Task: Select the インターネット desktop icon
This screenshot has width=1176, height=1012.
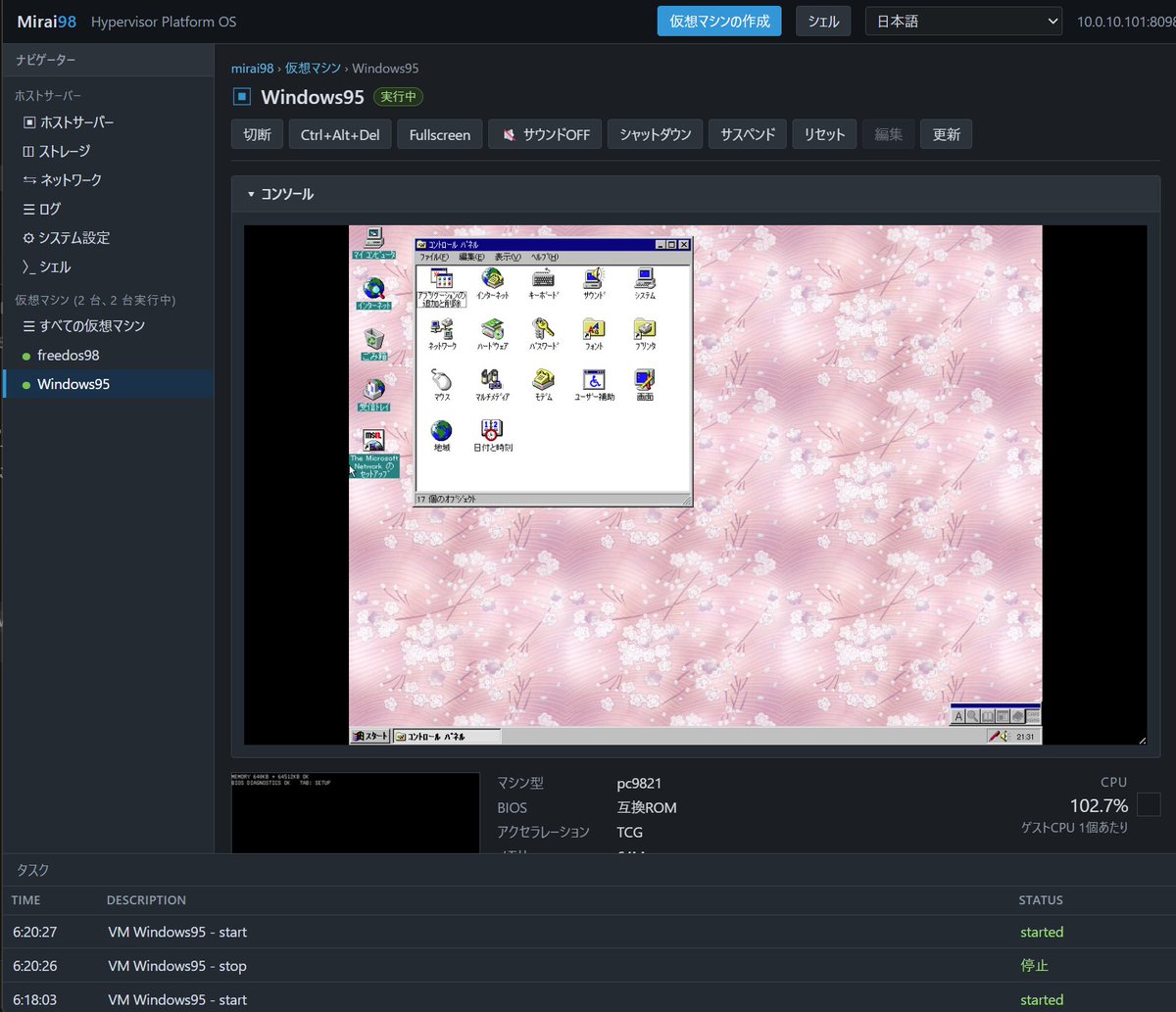Action: 373,295
